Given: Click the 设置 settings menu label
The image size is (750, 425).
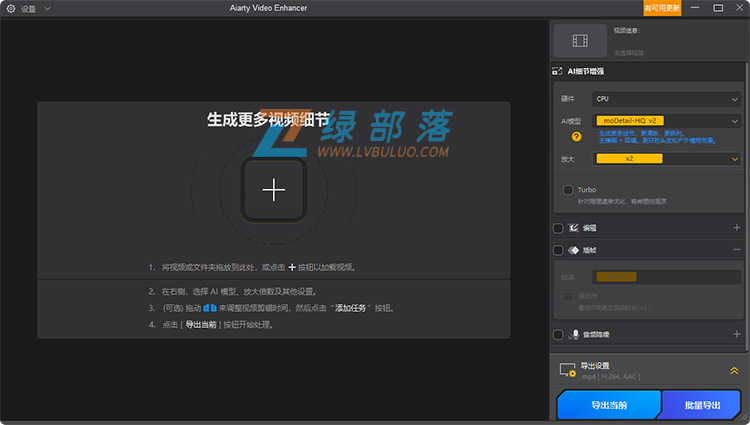Looking at the screenshot, I should (x=28, y=9).
